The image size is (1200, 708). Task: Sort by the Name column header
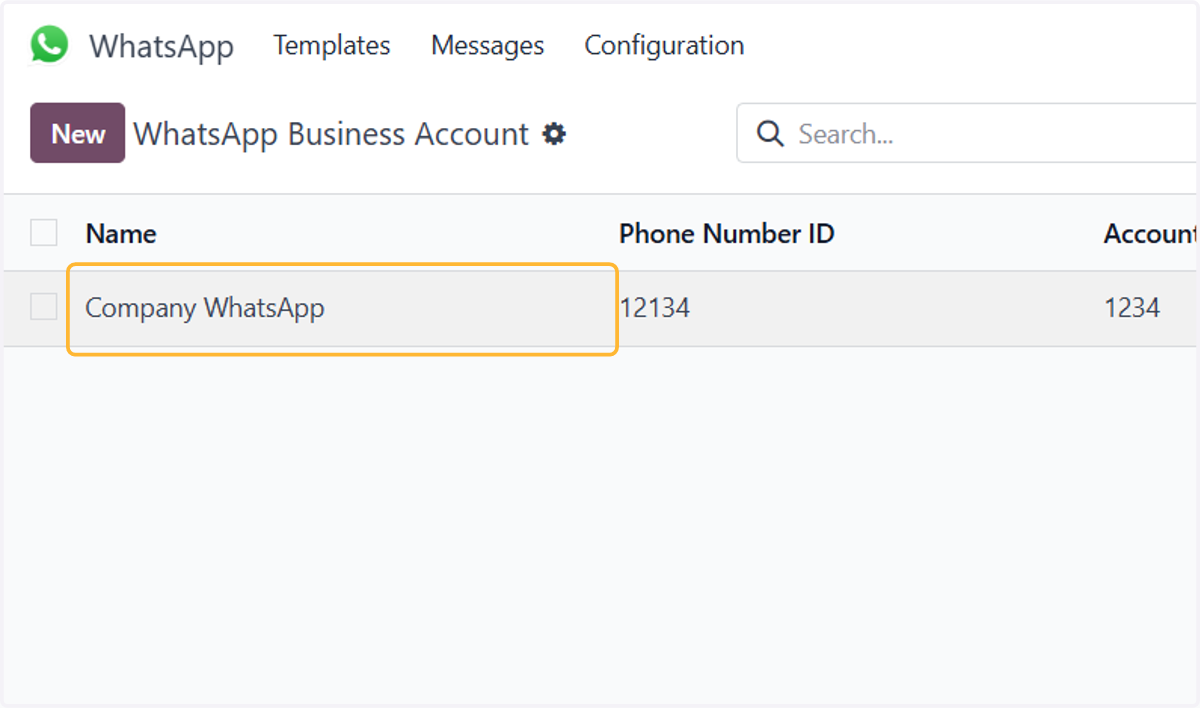121,234
